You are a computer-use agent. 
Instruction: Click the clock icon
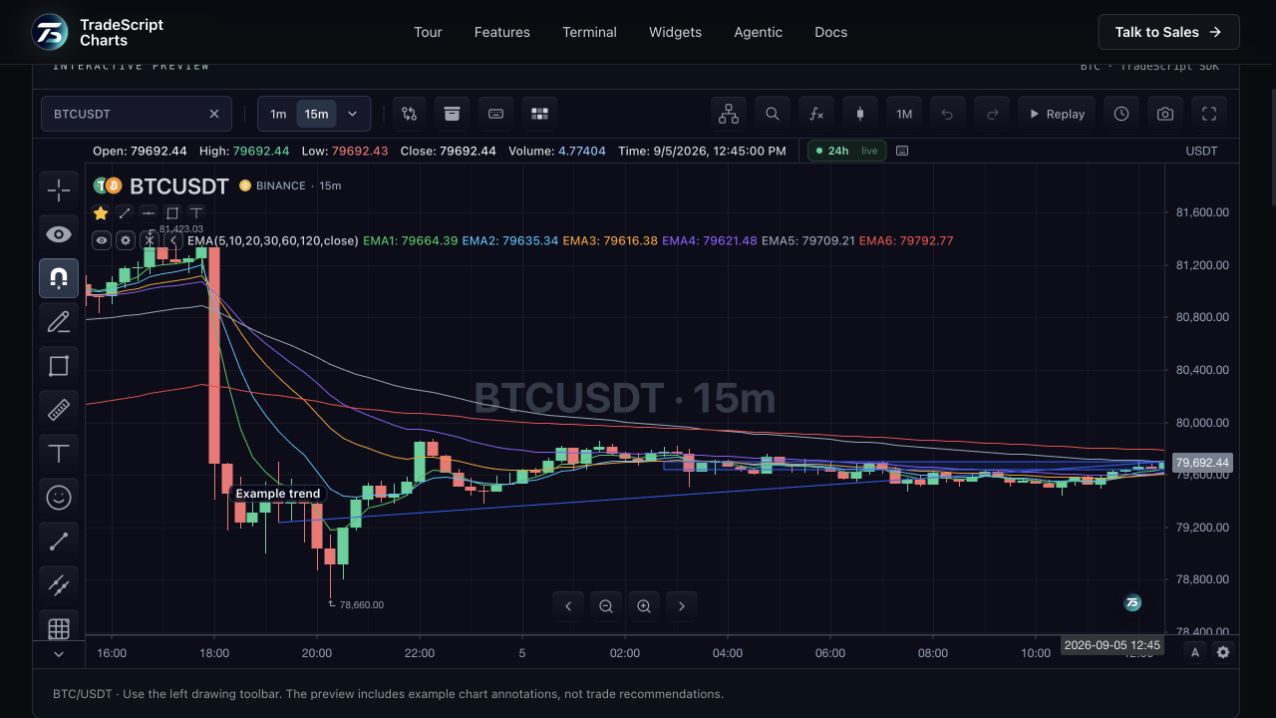pyautogui.click(x=1122, y=114)
